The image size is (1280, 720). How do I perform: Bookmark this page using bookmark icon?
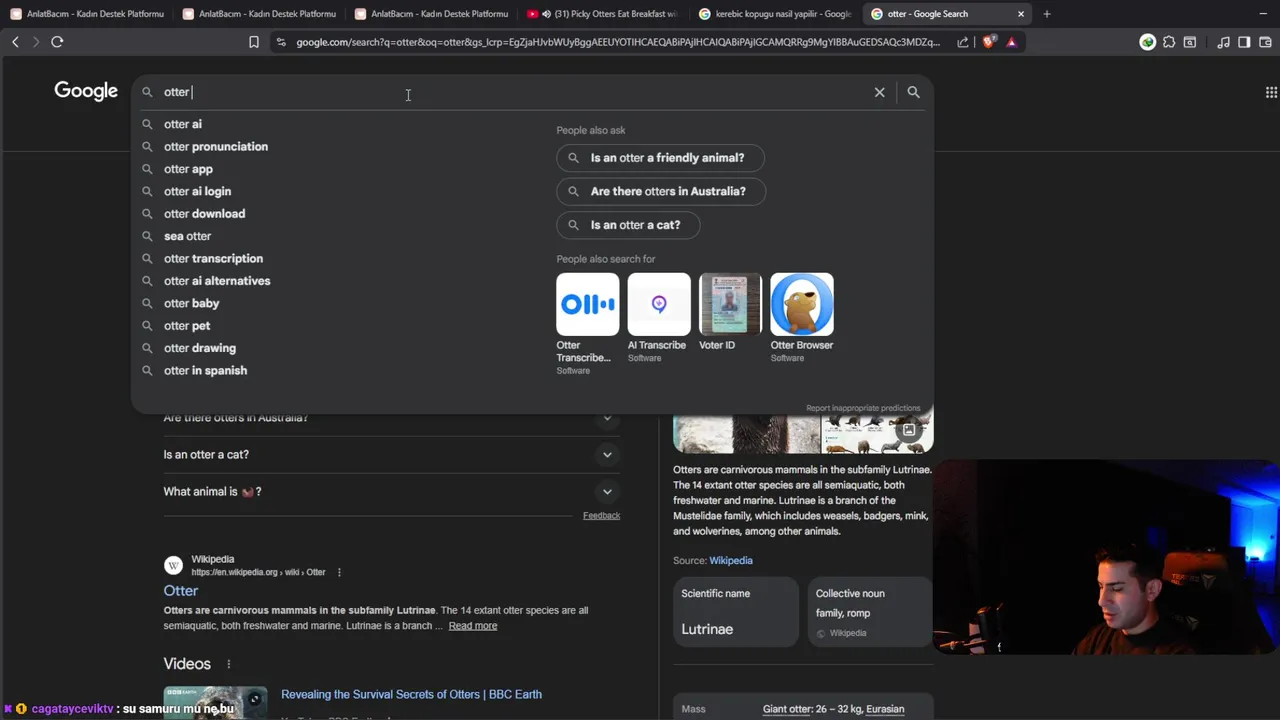point(254,42)
